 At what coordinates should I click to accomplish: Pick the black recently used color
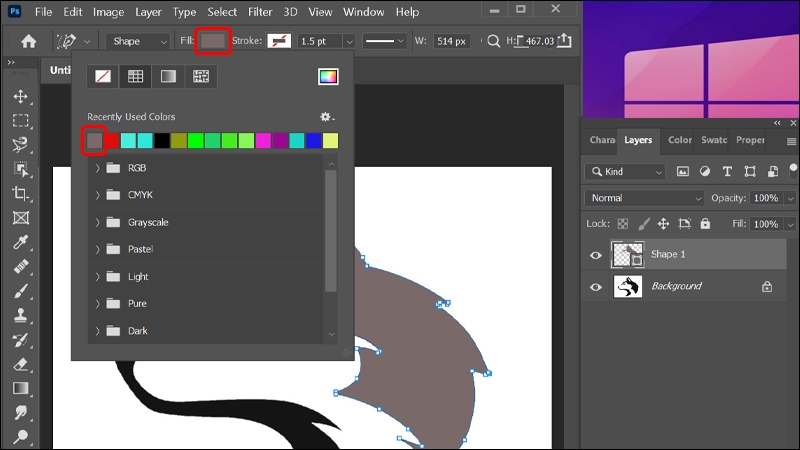pyautogui.click(x=162, y=140)
